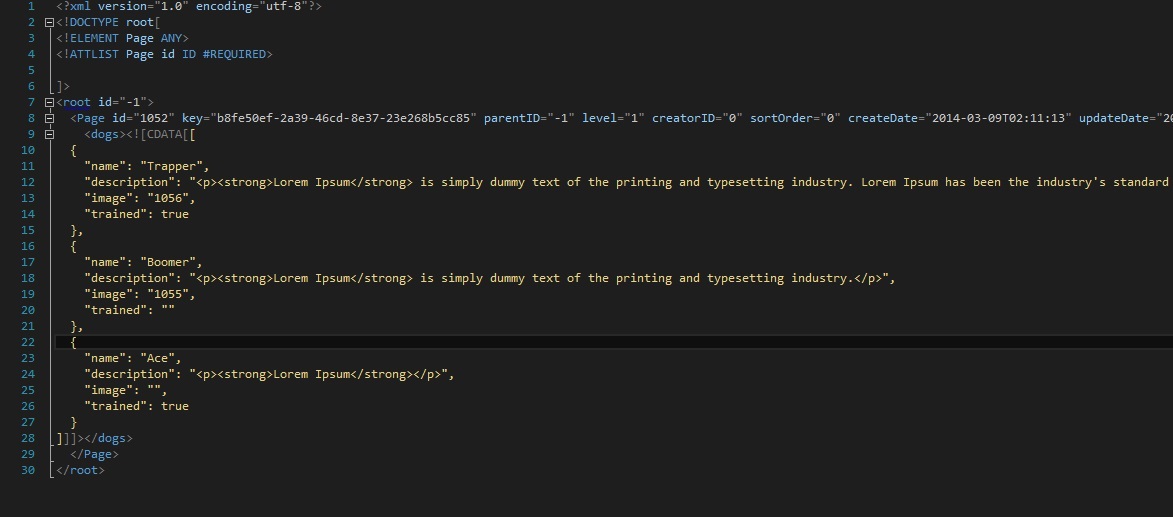Collapse the dogs CDATA fold marker on line 9
Viewport: 1173px width, 517px height.
point(49,135)
